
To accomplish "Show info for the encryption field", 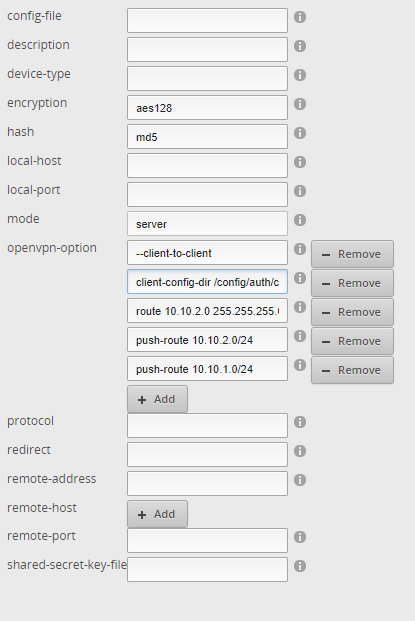I will (x=300, y=104).
